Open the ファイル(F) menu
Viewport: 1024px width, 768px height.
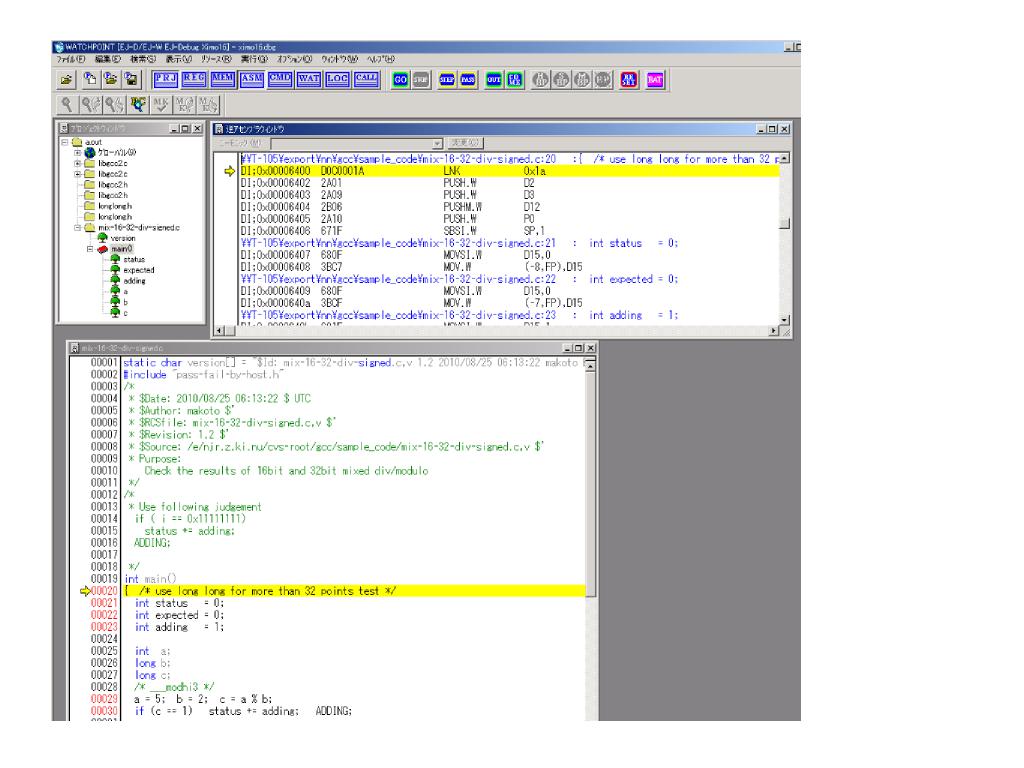[71, 59]
